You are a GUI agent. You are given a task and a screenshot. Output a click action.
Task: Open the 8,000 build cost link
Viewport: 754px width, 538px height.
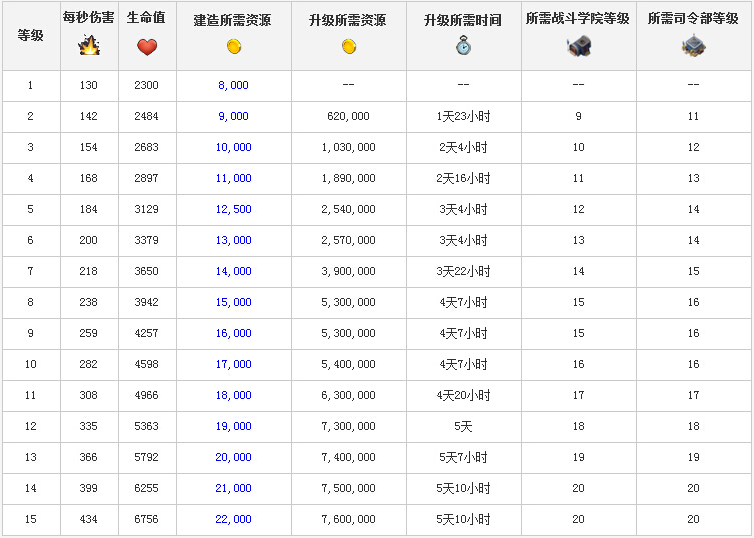(x=233, y=86)
